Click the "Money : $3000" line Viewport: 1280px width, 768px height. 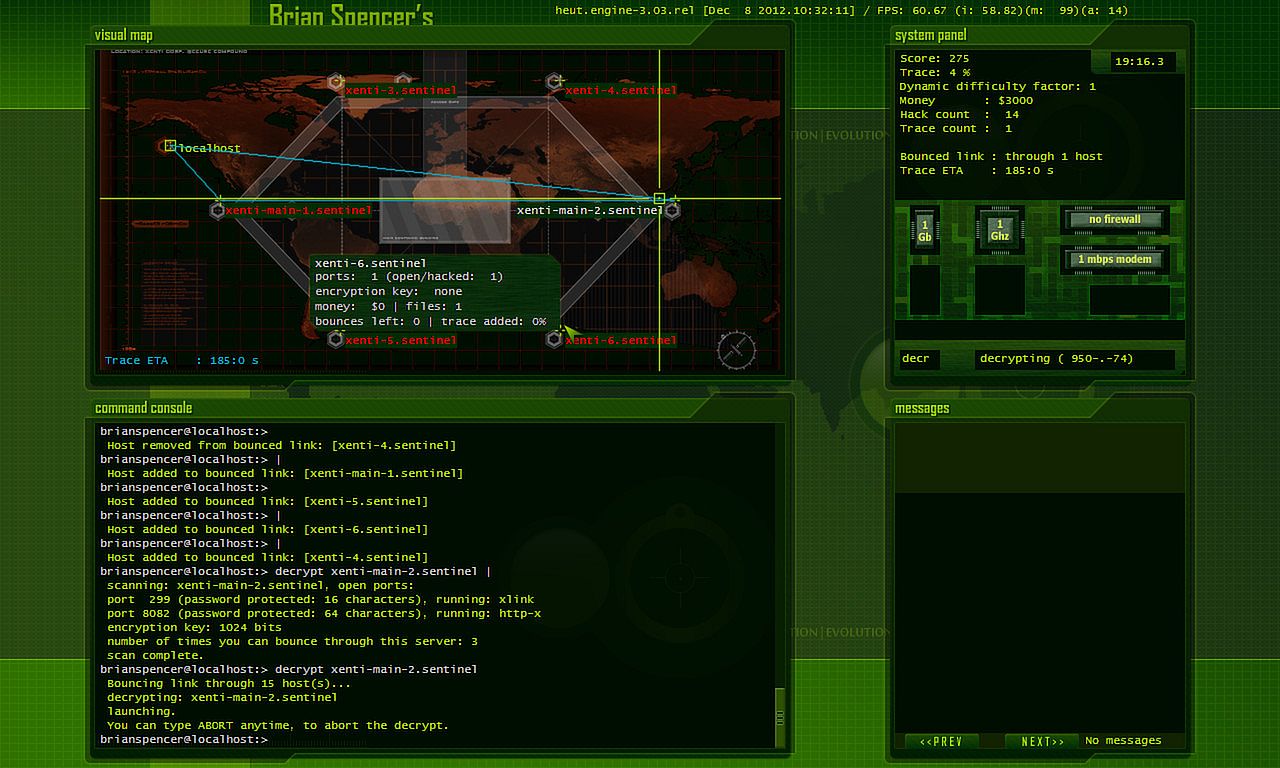coord(966,101)
